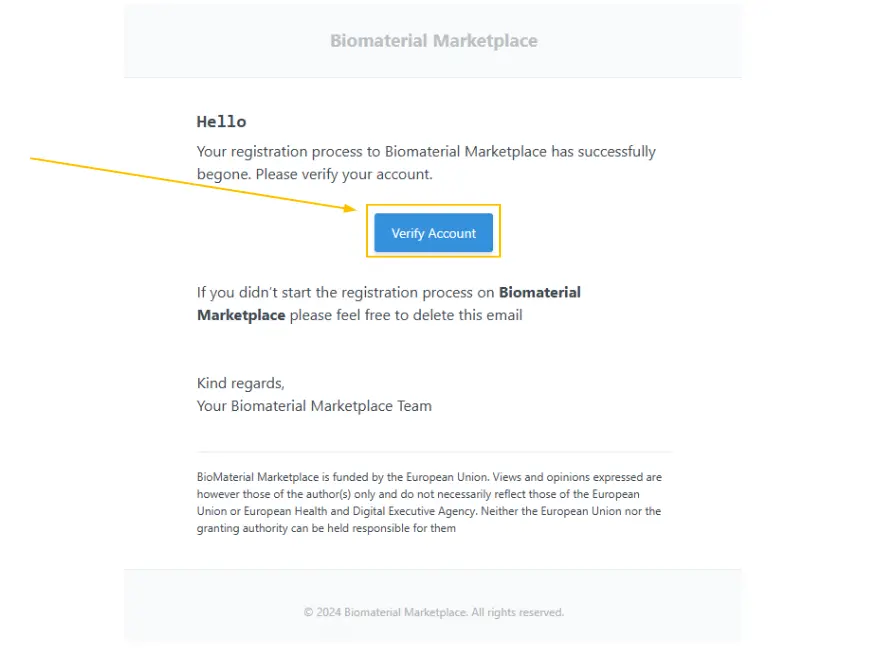Click 'European Health and Digital Executive Agency' text

(360, 511)
